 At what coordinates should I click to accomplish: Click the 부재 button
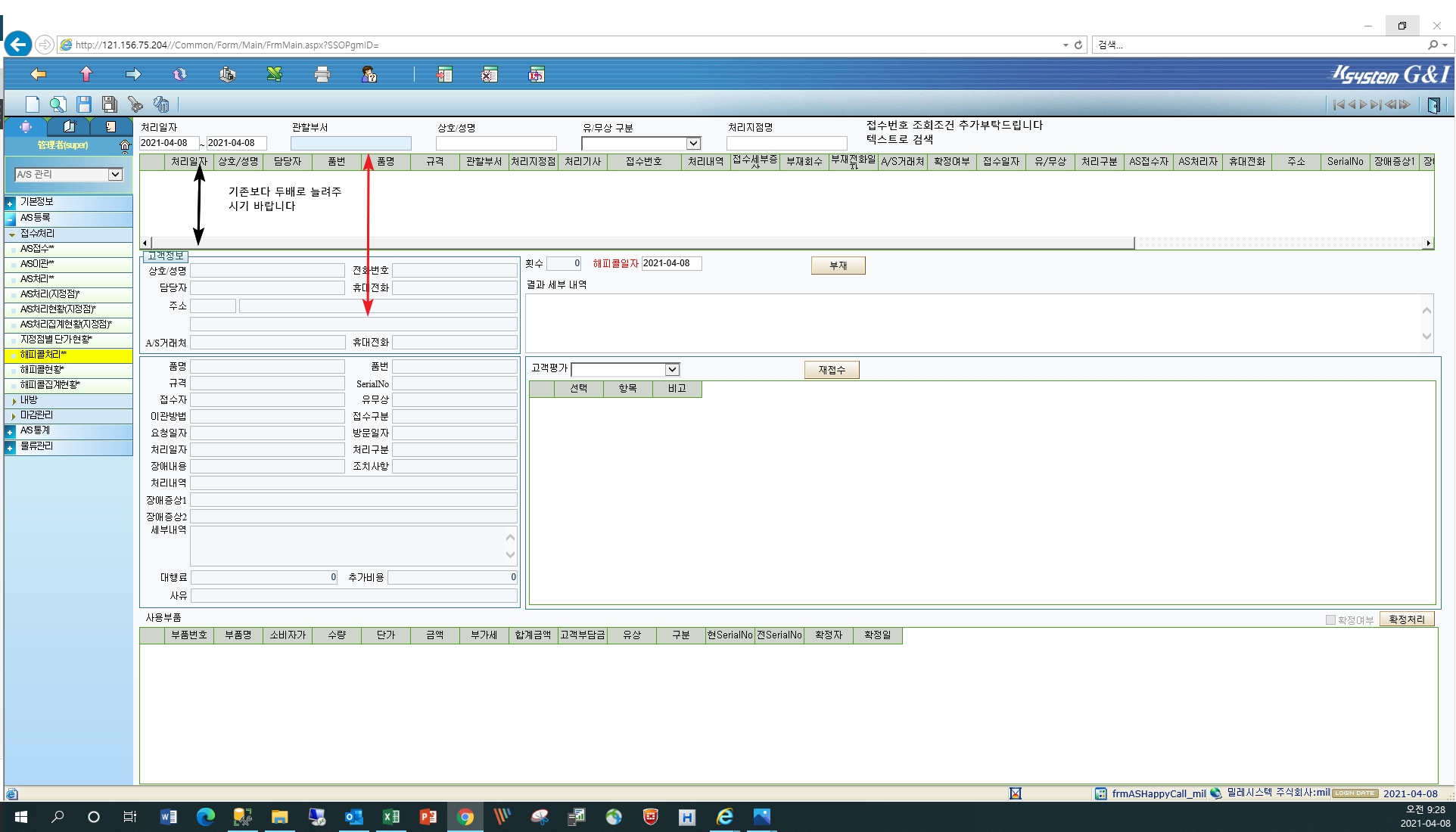tap(838, 265)
